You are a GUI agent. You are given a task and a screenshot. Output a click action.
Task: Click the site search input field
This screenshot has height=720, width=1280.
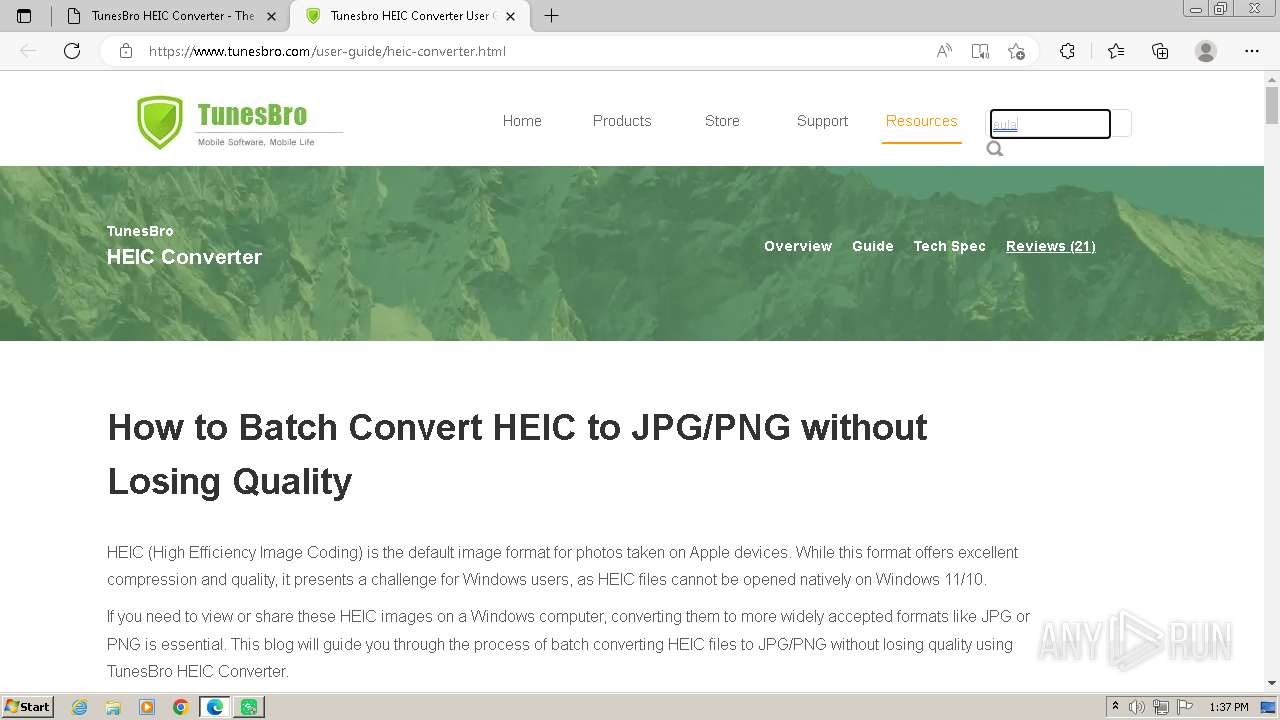pyautogui.click(x=1050, y=124)
